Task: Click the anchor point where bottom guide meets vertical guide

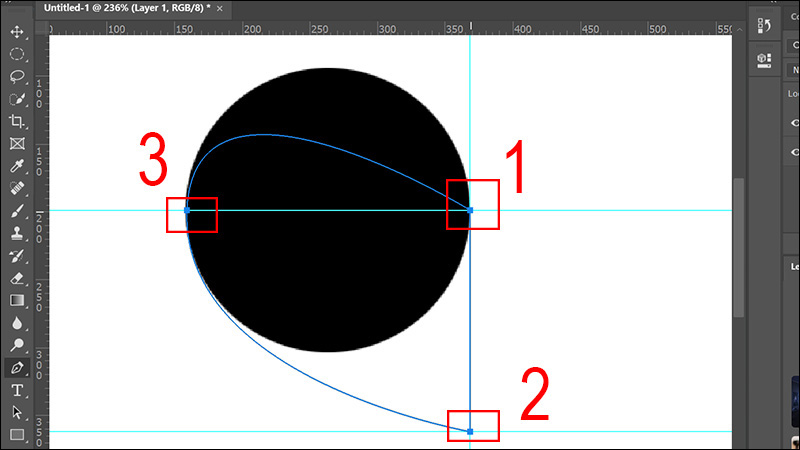Action: [x=470, y=432]
